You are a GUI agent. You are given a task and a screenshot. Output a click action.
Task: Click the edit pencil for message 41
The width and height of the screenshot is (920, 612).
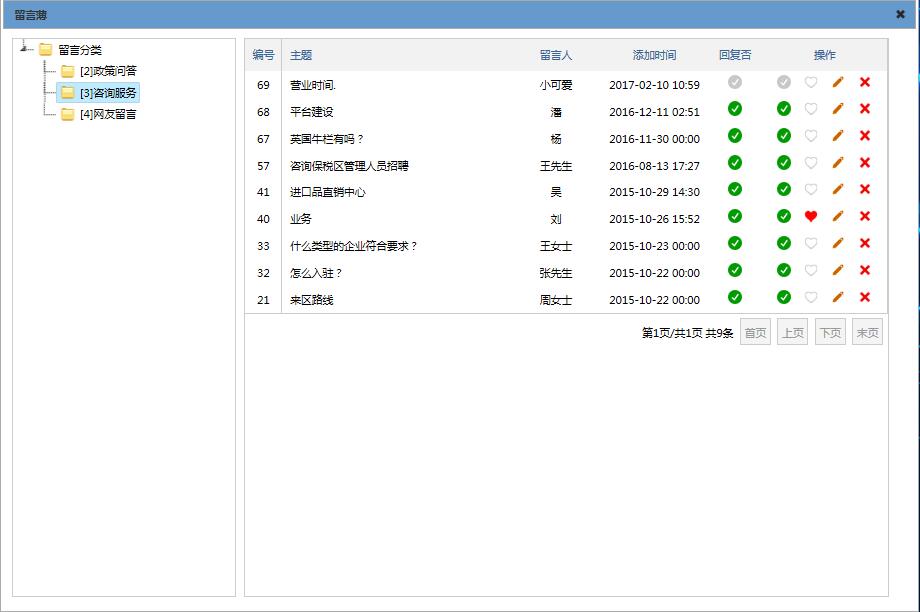click(x=838, y=189)
